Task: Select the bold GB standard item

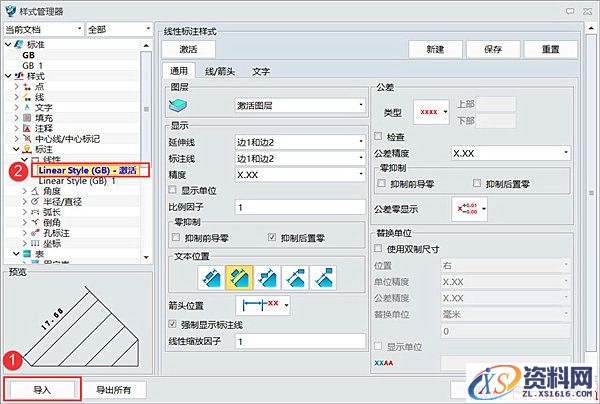Action: coord(28,55)
